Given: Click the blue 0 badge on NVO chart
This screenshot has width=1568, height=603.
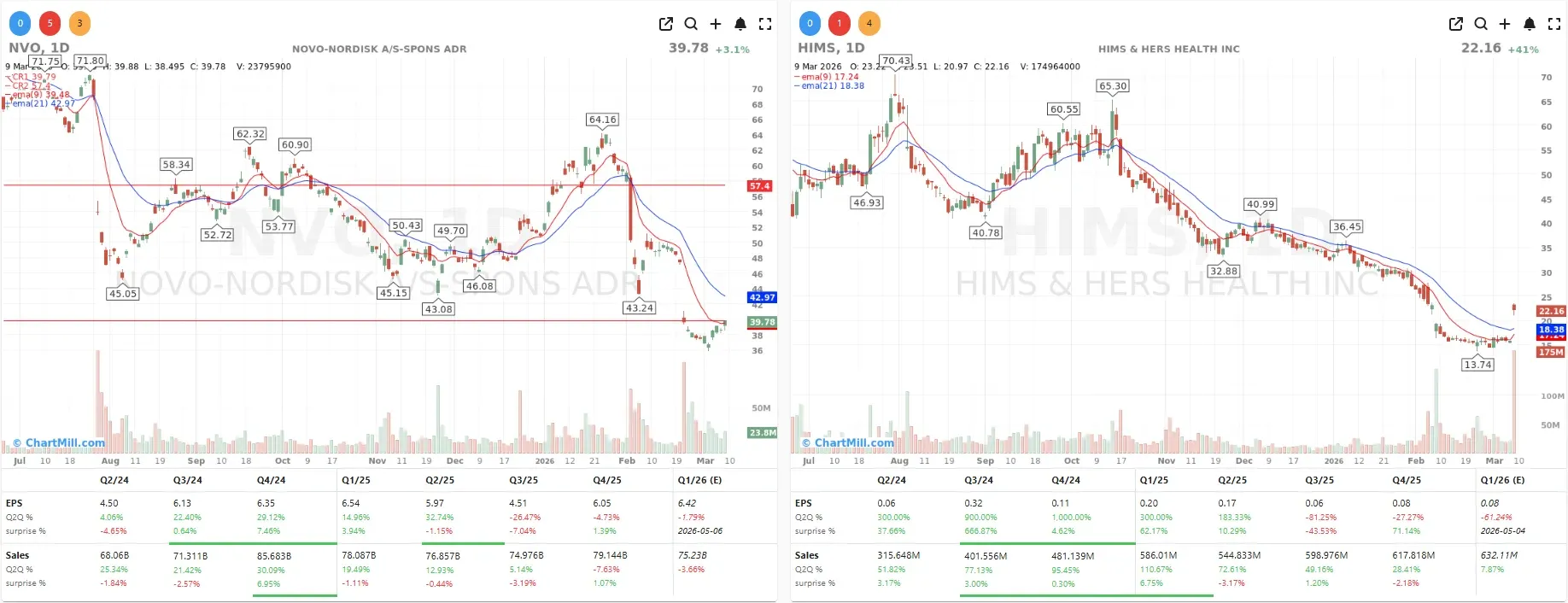Looking at the screenshot, I should [x=20, y=23].
